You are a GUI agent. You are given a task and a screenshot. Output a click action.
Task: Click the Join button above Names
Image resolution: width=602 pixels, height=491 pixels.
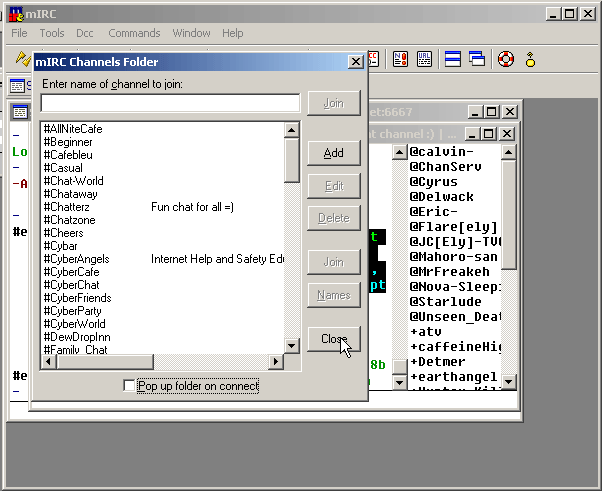(x=334, y=262)
